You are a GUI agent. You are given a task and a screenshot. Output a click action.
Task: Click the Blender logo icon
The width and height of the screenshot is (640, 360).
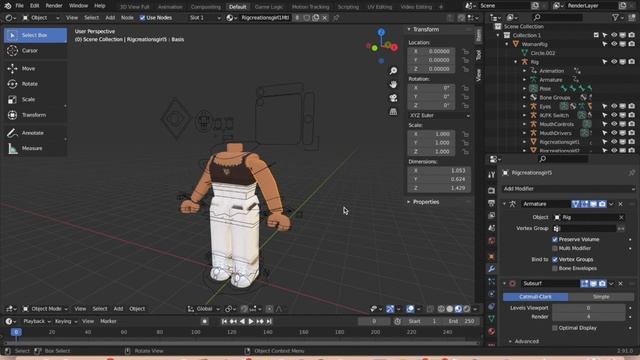[7, 6]
